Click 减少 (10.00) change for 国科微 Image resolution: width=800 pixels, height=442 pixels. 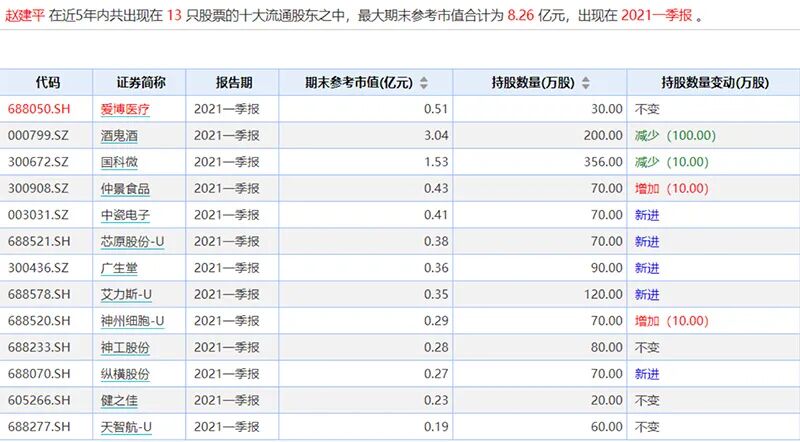[672, 162]
